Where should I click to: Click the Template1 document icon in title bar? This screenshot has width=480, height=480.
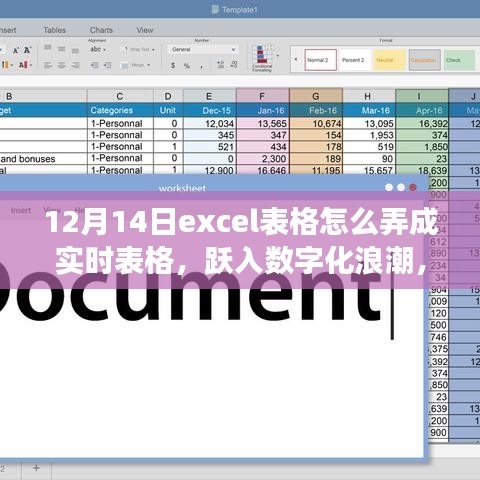tap(215, 9)
